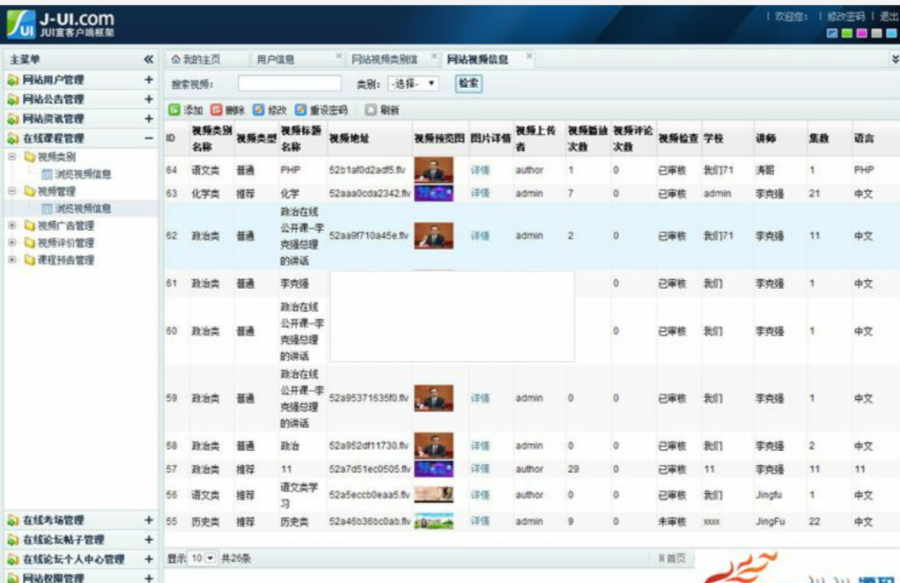The image size is (900, 583).
Task: Click the 添加 add icon in toolbar
Action: 174,110
